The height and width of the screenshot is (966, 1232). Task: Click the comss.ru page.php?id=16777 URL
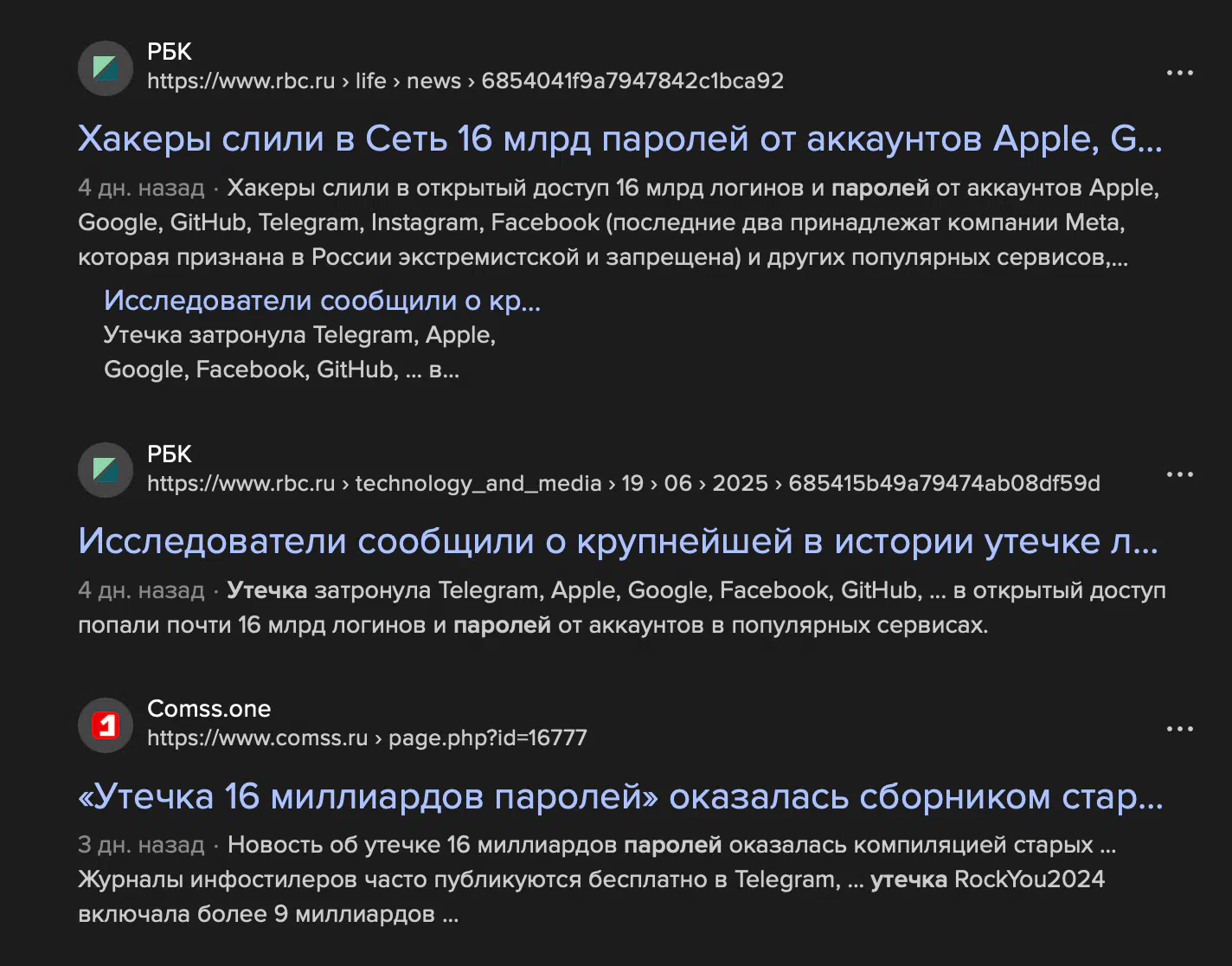[x=367, y=737]
